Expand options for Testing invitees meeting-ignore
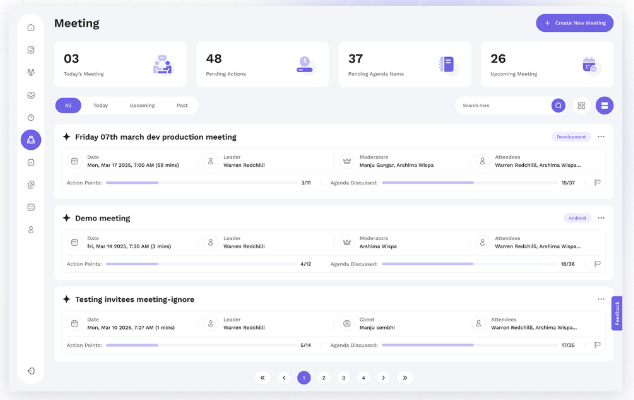This screenshot has width=634, height=400. pos(601,299)
